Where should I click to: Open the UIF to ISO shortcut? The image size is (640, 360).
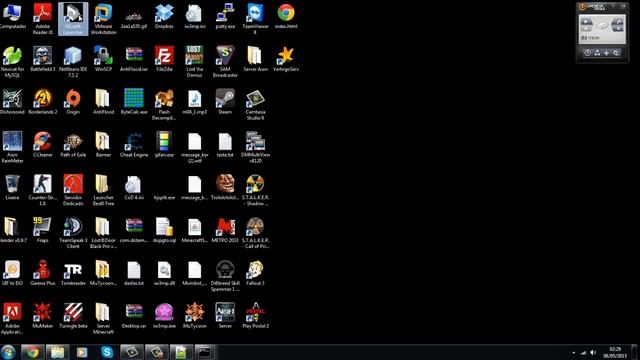click(12, 273)
